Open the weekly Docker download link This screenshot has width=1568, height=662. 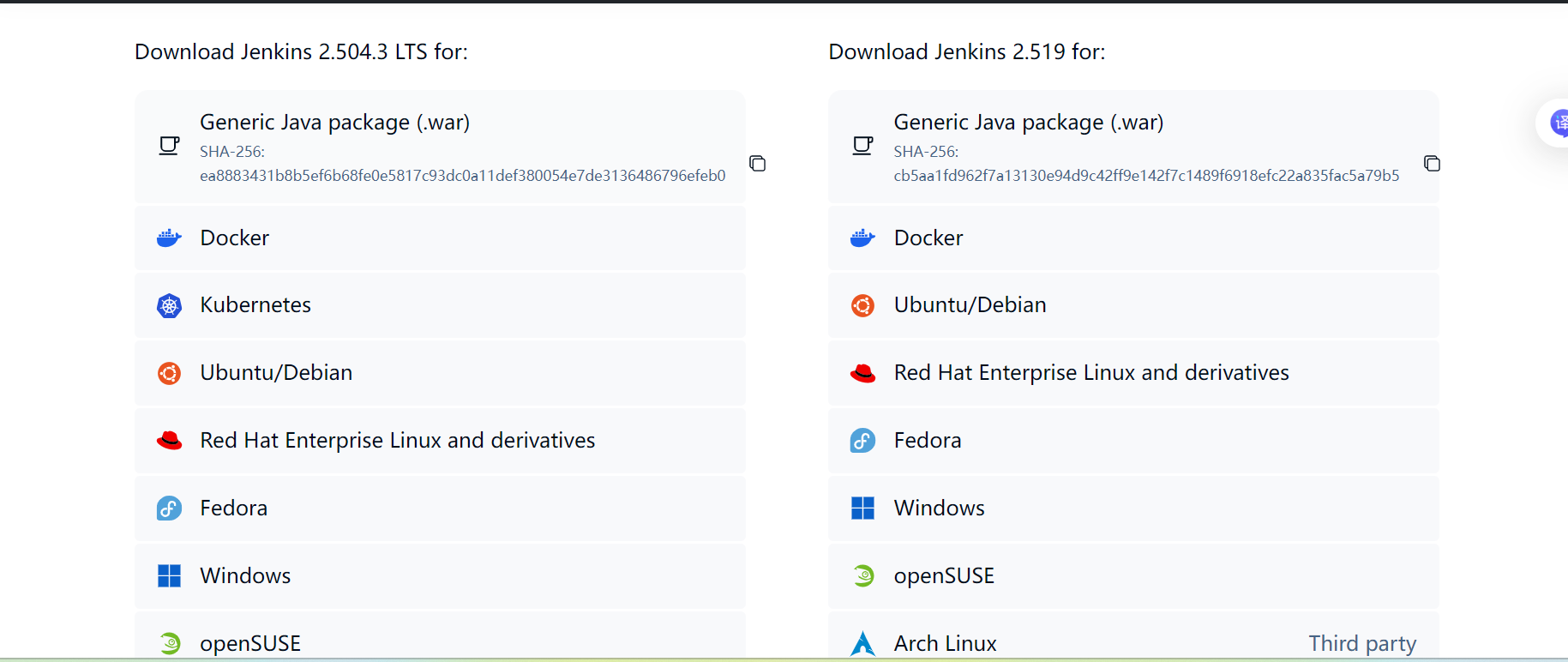(x=1133, y=238)
